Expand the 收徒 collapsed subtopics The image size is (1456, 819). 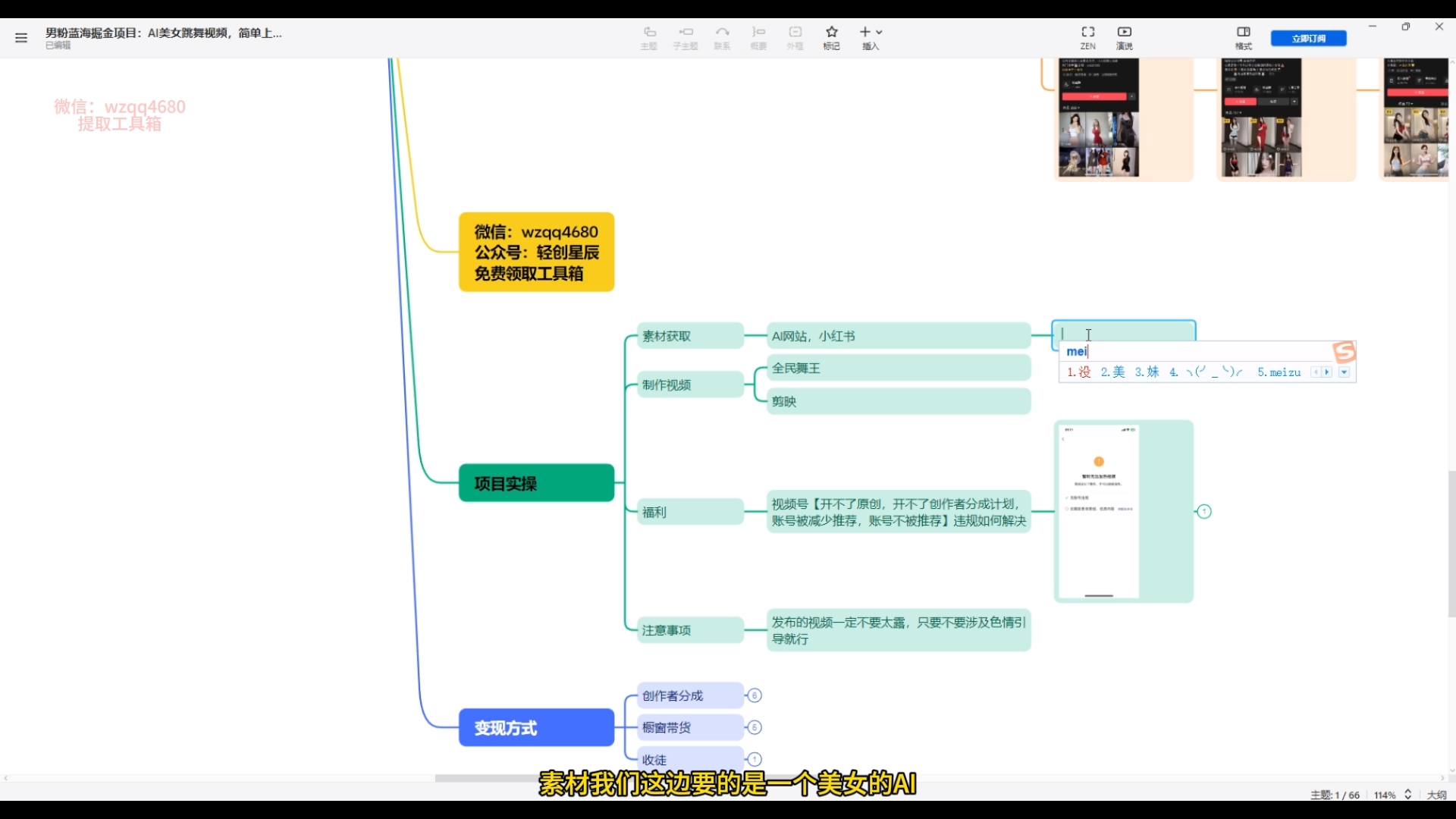pos(755,759)
